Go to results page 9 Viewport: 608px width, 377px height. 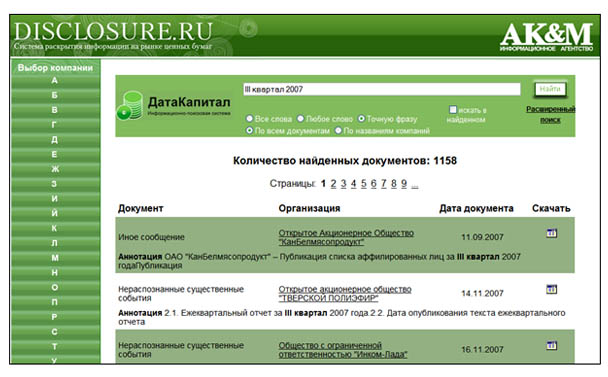point(404,183)
